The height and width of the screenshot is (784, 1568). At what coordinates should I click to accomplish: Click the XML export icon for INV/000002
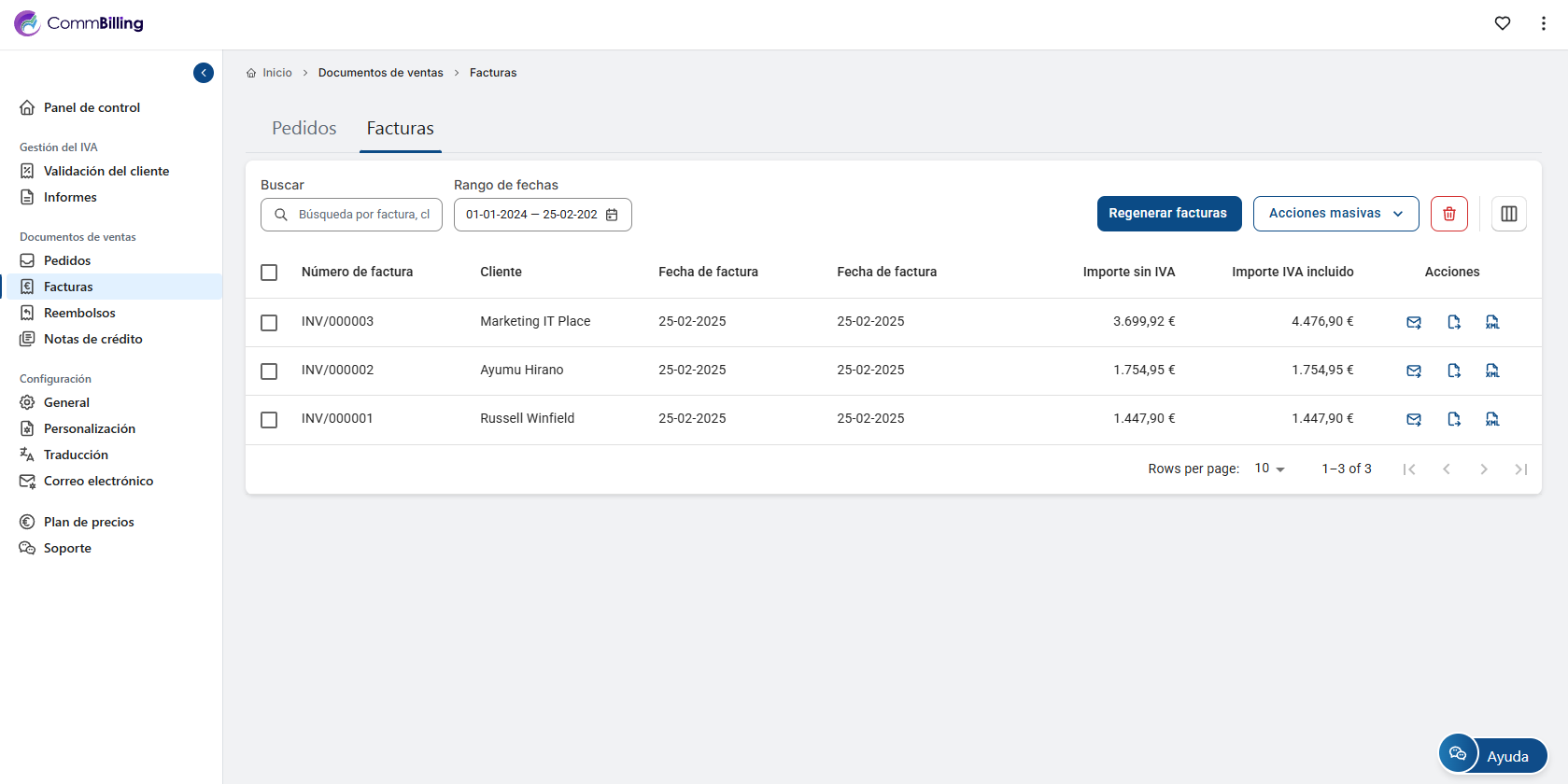tap(1492, 371)
